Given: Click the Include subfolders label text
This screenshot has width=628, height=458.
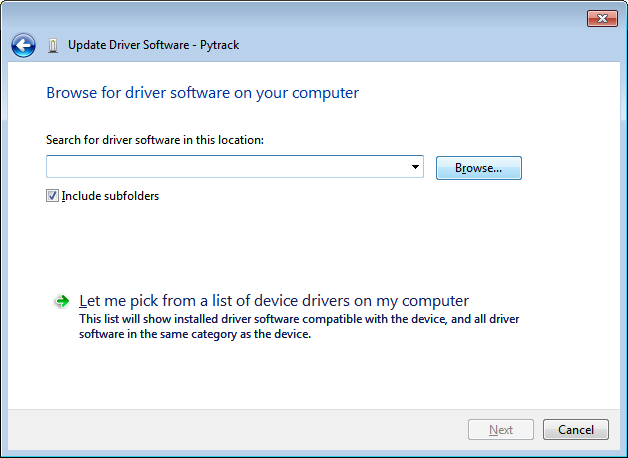Looking at the screenshot, I should tap(110, 196).
